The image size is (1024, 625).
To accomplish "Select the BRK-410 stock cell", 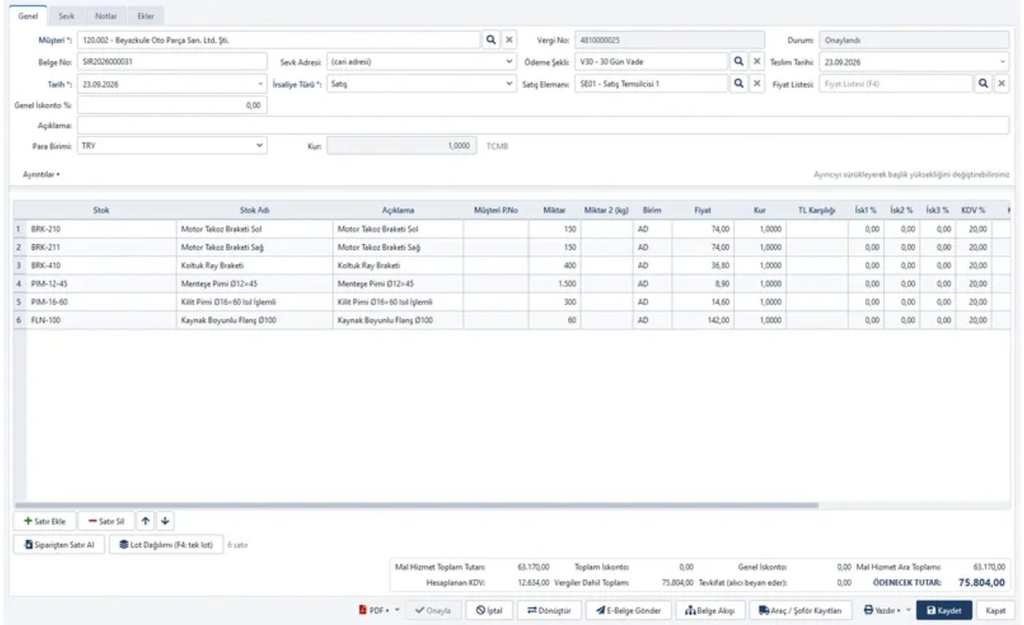I will (101, 266).
